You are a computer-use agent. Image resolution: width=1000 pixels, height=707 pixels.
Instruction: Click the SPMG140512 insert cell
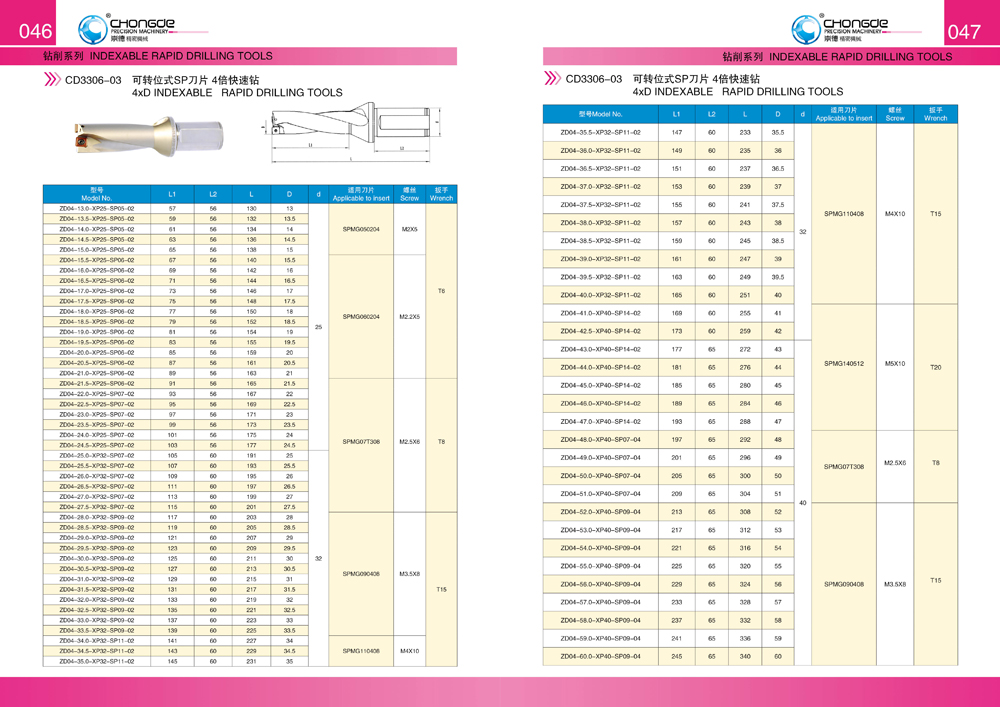[x=843, y=364]
